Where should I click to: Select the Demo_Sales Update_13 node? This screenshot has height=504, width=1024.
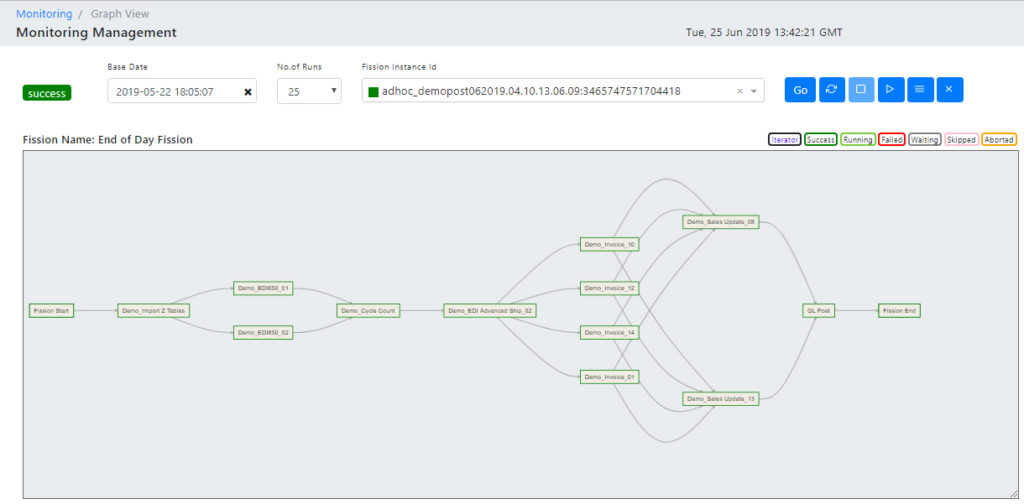coord(721,399)
